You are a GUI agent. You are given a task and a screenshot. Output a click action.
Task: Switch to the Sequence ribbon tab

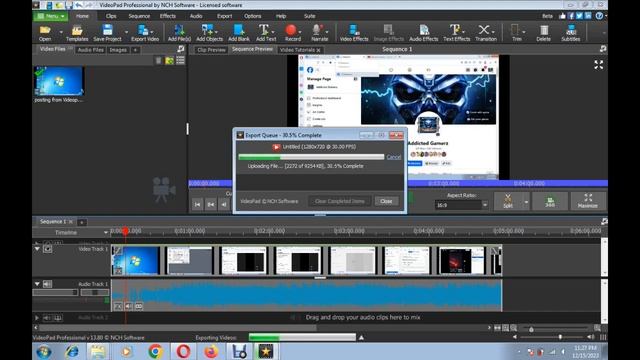139,16
